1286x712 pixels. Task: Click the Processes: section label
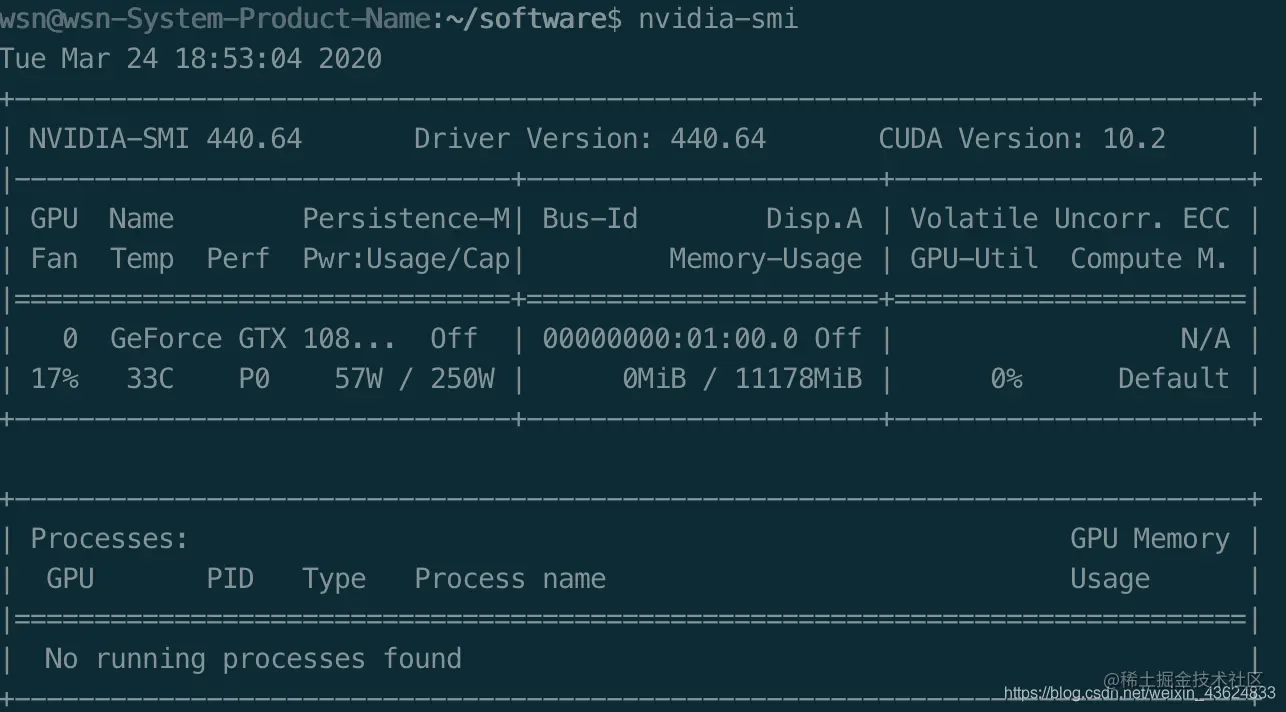tap(109, 539)
